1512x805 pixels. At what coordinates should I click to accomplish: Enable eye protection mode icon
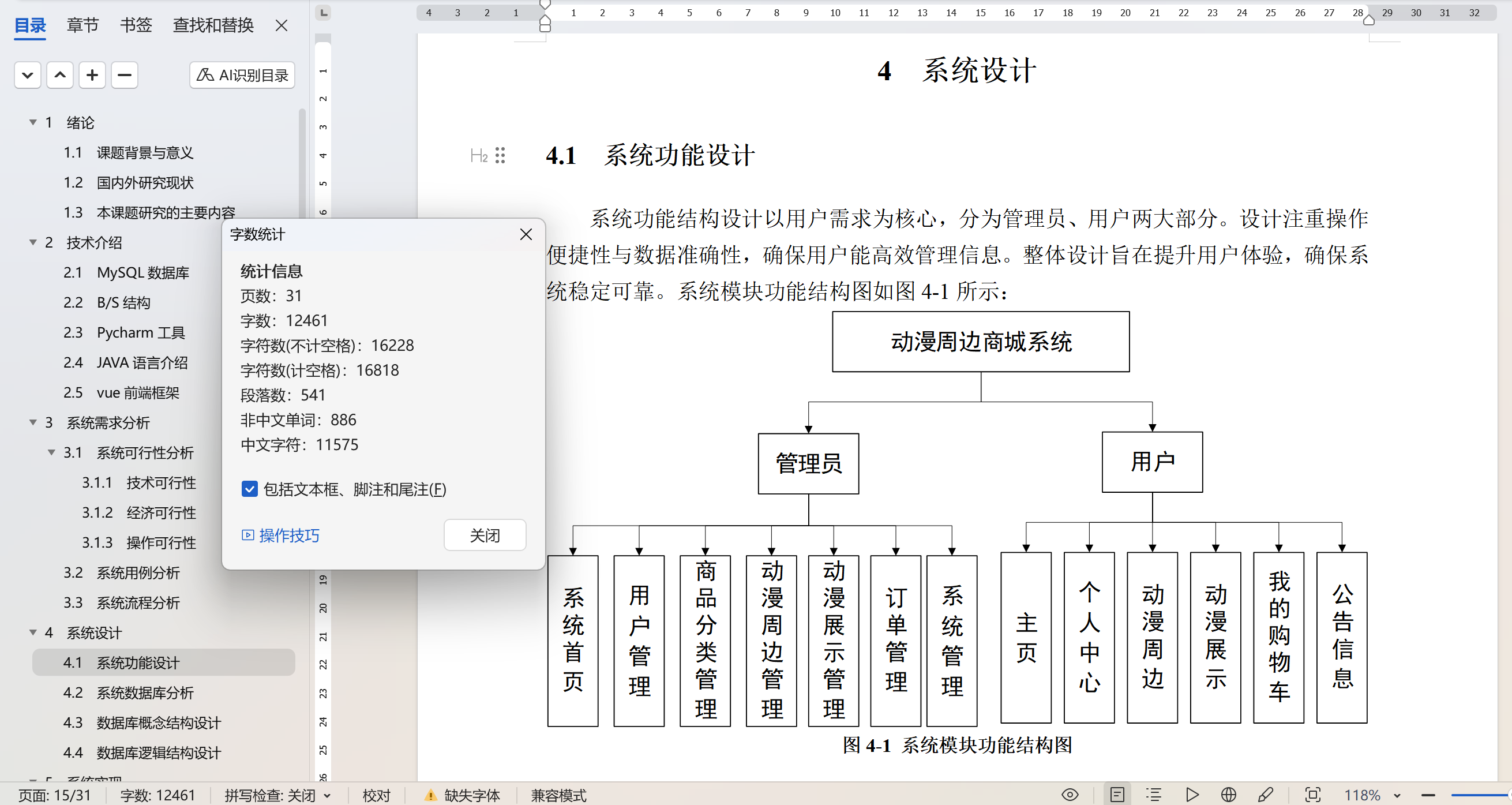(1070, 795)
